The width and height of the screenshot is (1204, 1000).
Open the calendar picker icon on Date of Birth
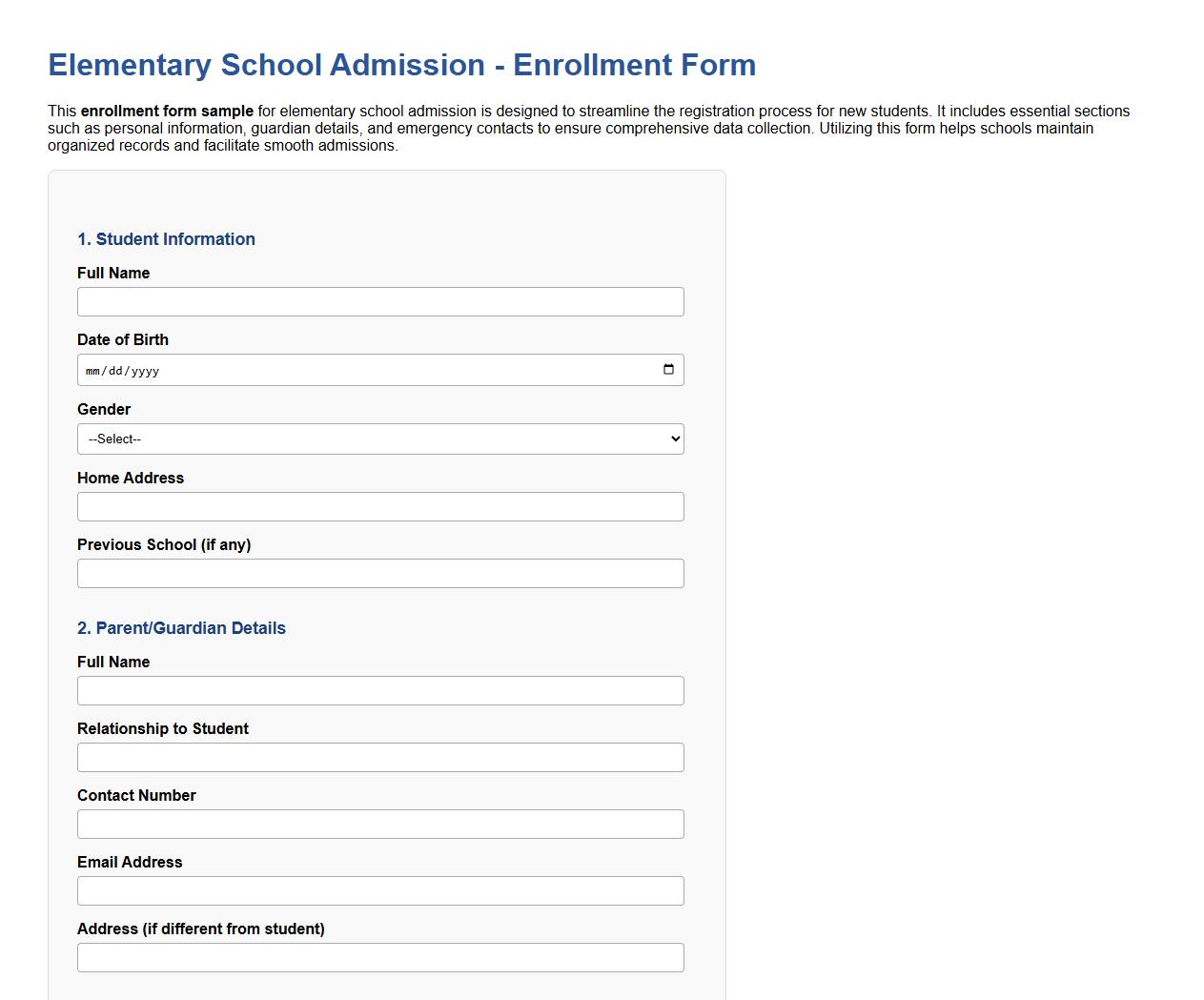668,370
